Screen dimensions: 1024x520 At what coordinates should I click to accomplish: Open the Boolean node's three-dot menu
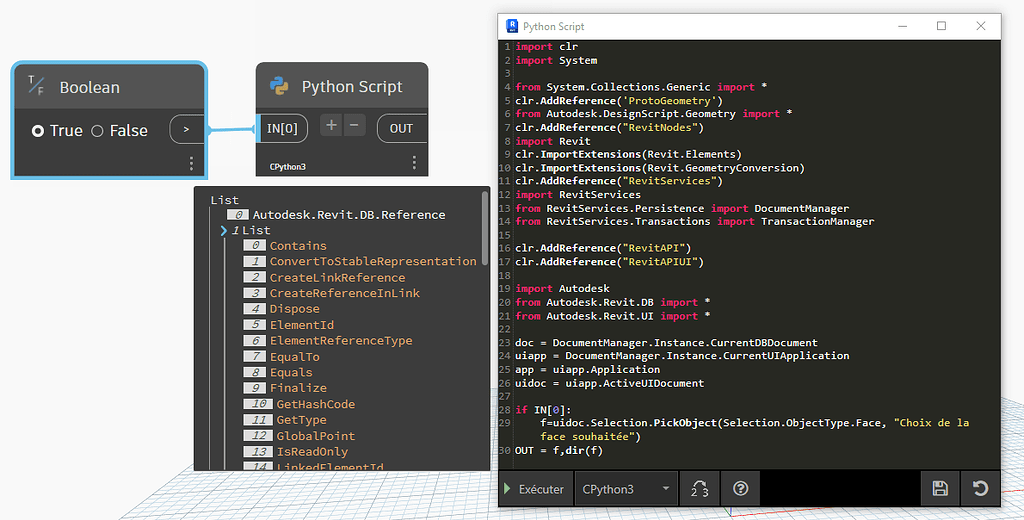point(190,163)
